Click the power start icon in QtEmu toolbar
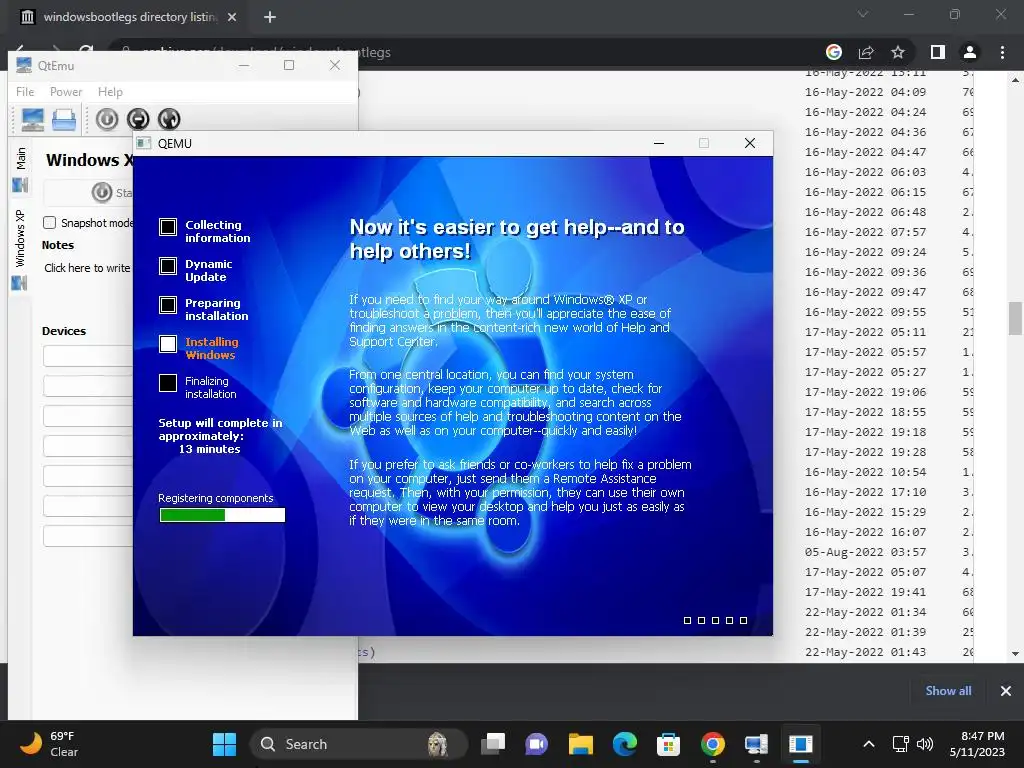 [x=107, y=119]
